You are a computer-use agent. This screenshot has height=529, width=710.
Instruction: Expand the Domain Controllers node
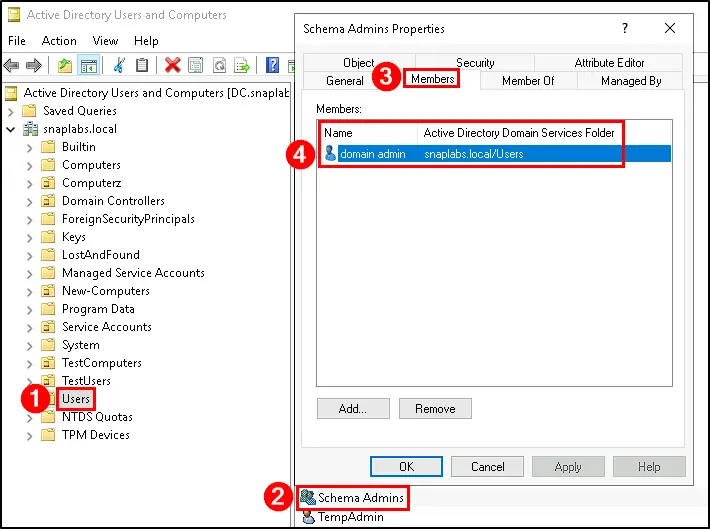coord(29,201)
